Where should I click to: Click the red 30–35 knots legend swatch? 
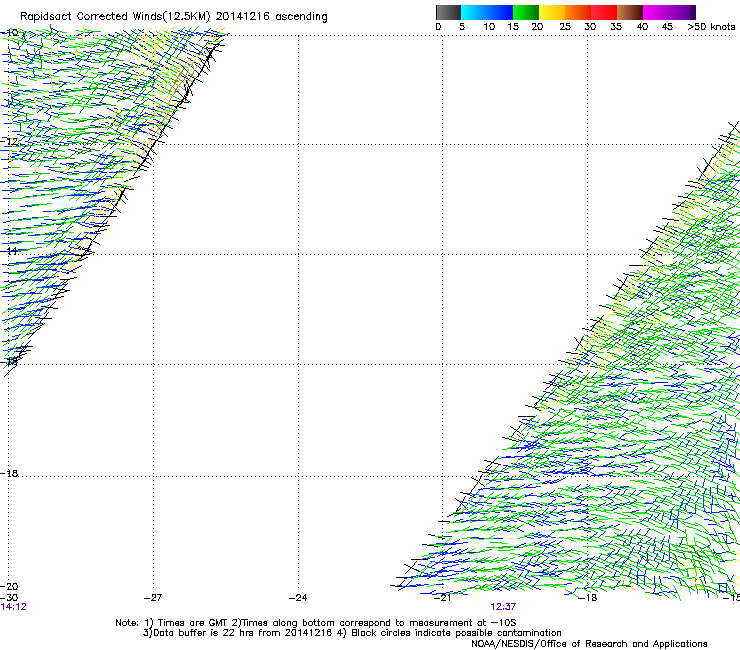click(x=604, y=12)
